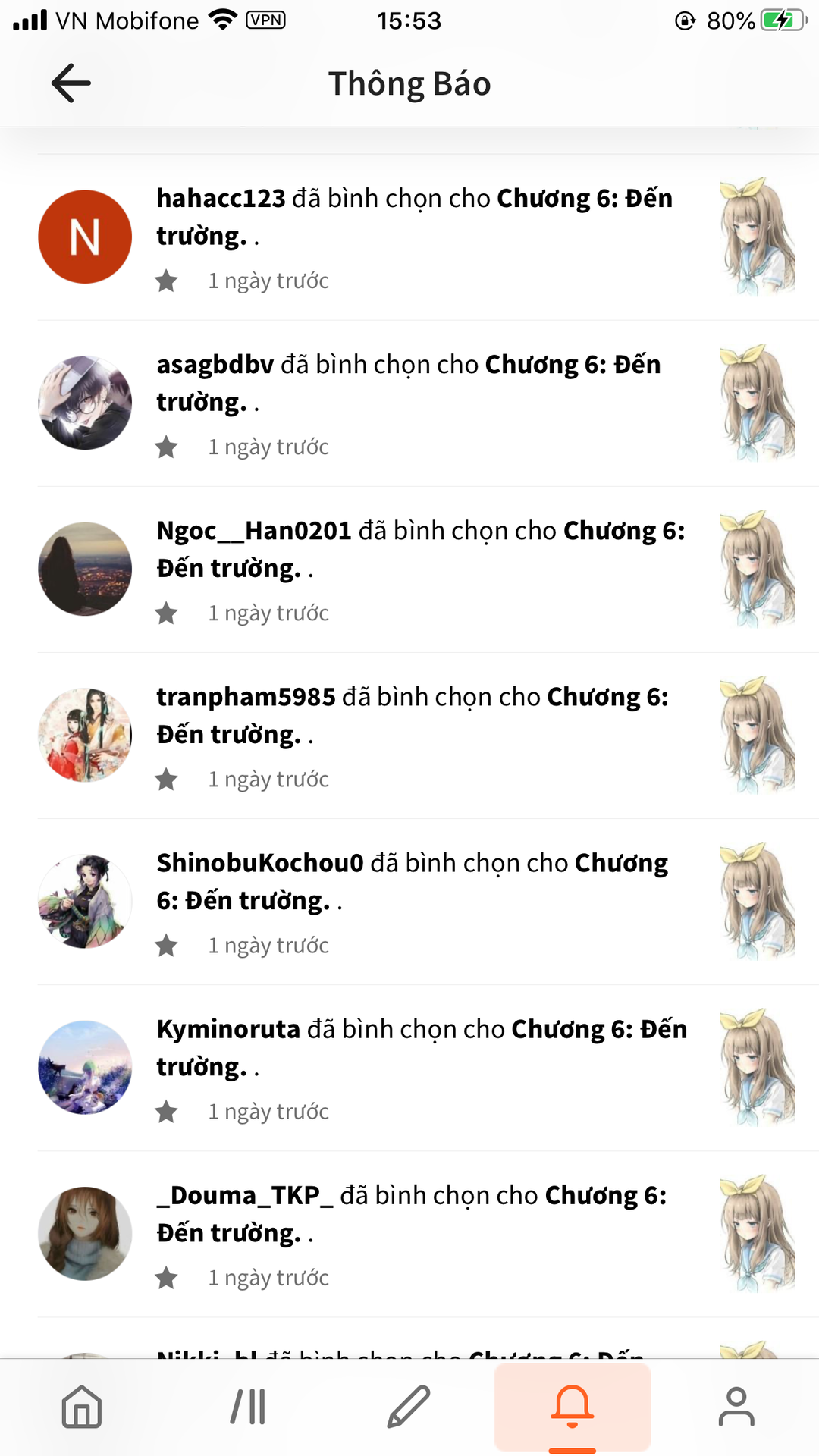The height and width of the screenshot is (1456, 819).
Task: Tap Ngoc__Han0201's profile avatar
Action: pos(85,569)
